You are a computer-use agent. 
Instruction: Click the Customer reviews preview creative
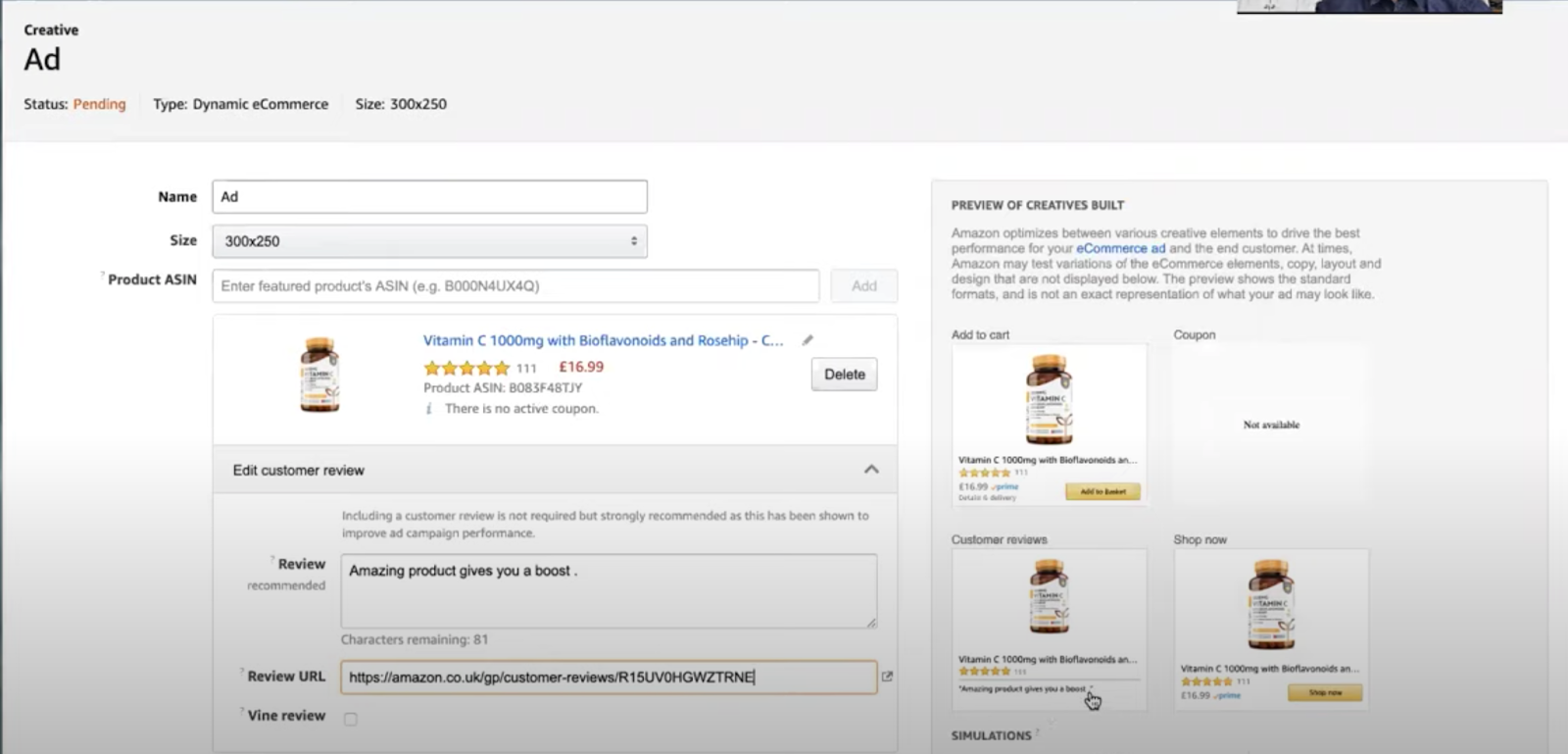[x=1049, y=629]
